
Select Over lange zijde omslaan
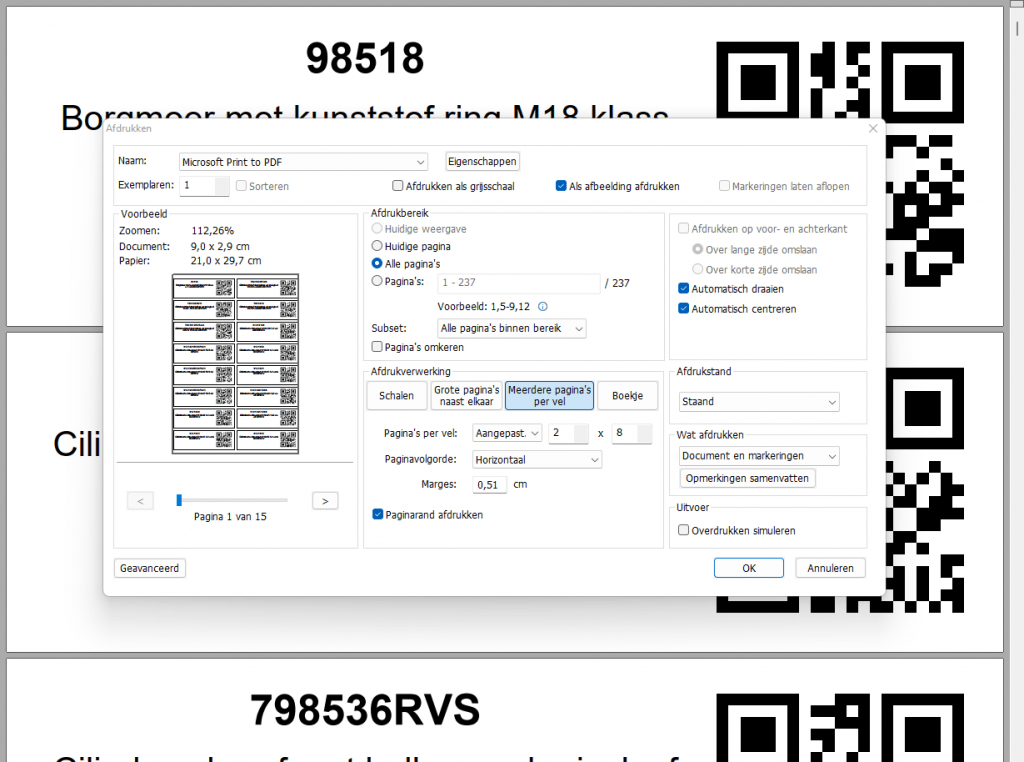pos(697,249)
